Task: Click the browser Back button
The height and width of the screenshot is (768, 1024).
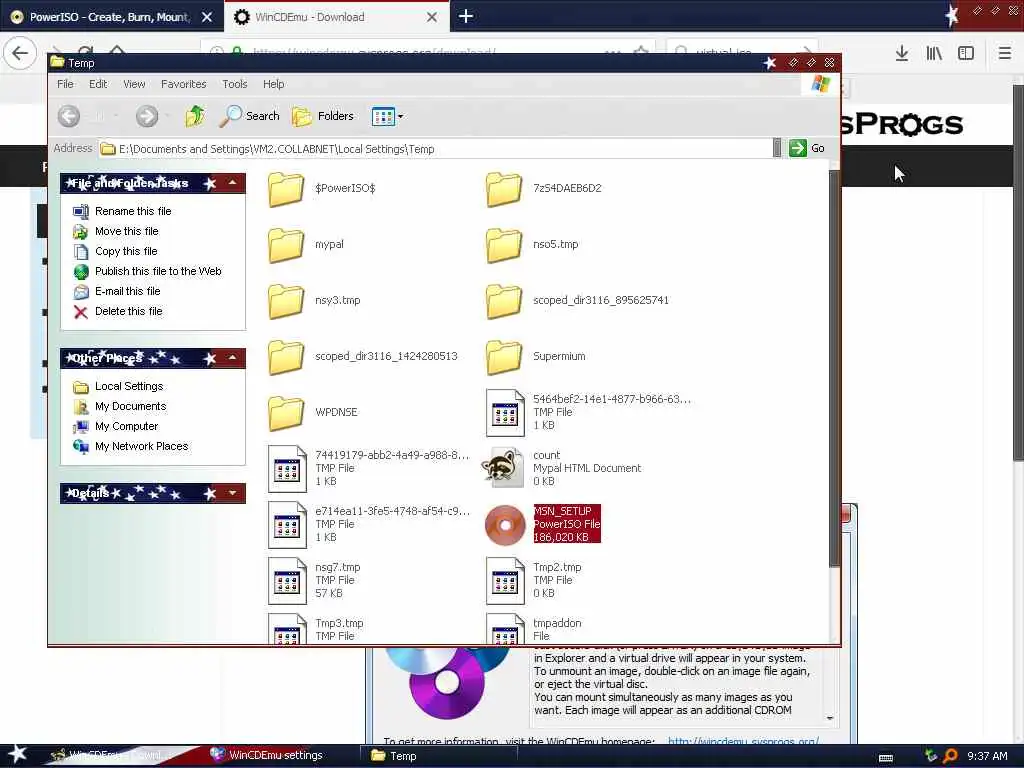Action: pyautogui.click(x=20, y=53)
